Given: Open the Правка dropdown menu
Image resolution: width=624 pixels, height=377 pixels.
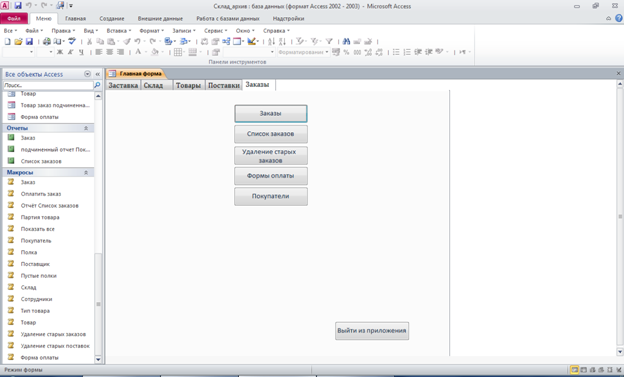Looking at the screenshot, I should tap(63, 31).
